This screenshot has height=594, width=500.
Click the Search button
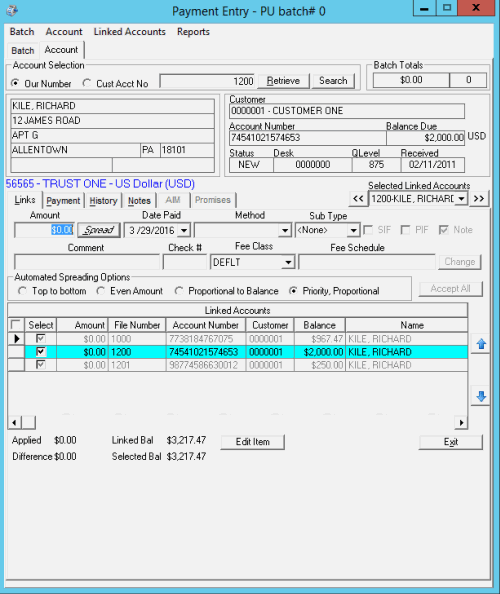(333, 81)
